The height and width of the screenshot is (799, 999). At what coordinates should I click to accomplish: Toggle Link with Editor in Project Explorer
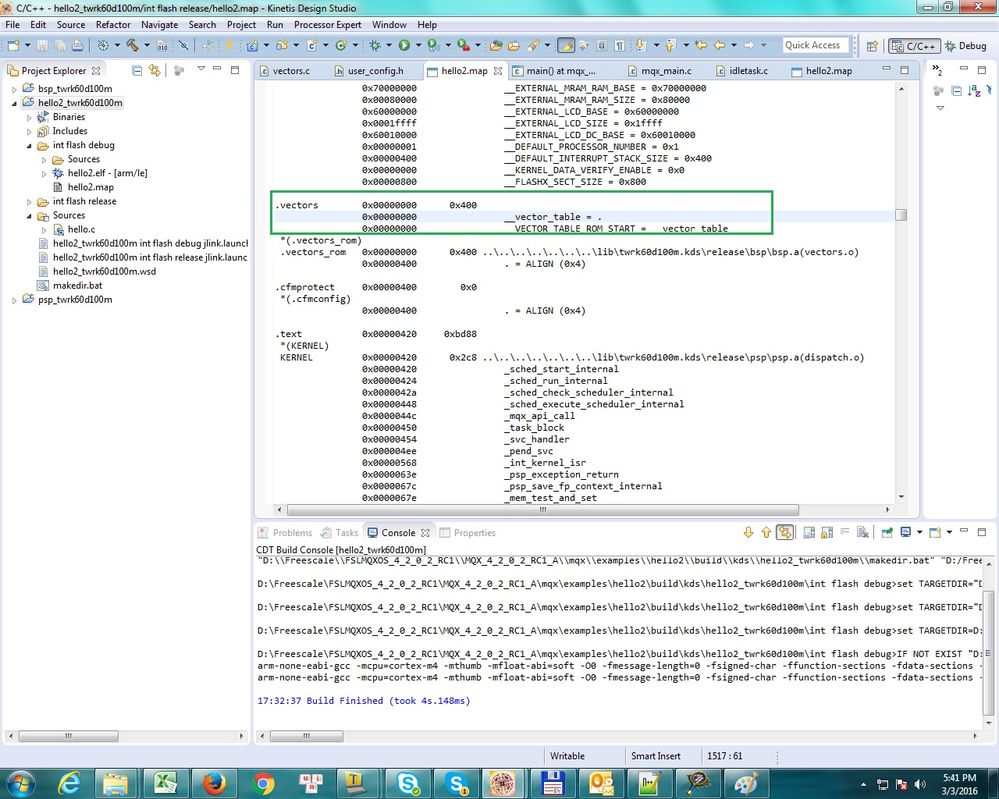(155, 70)
